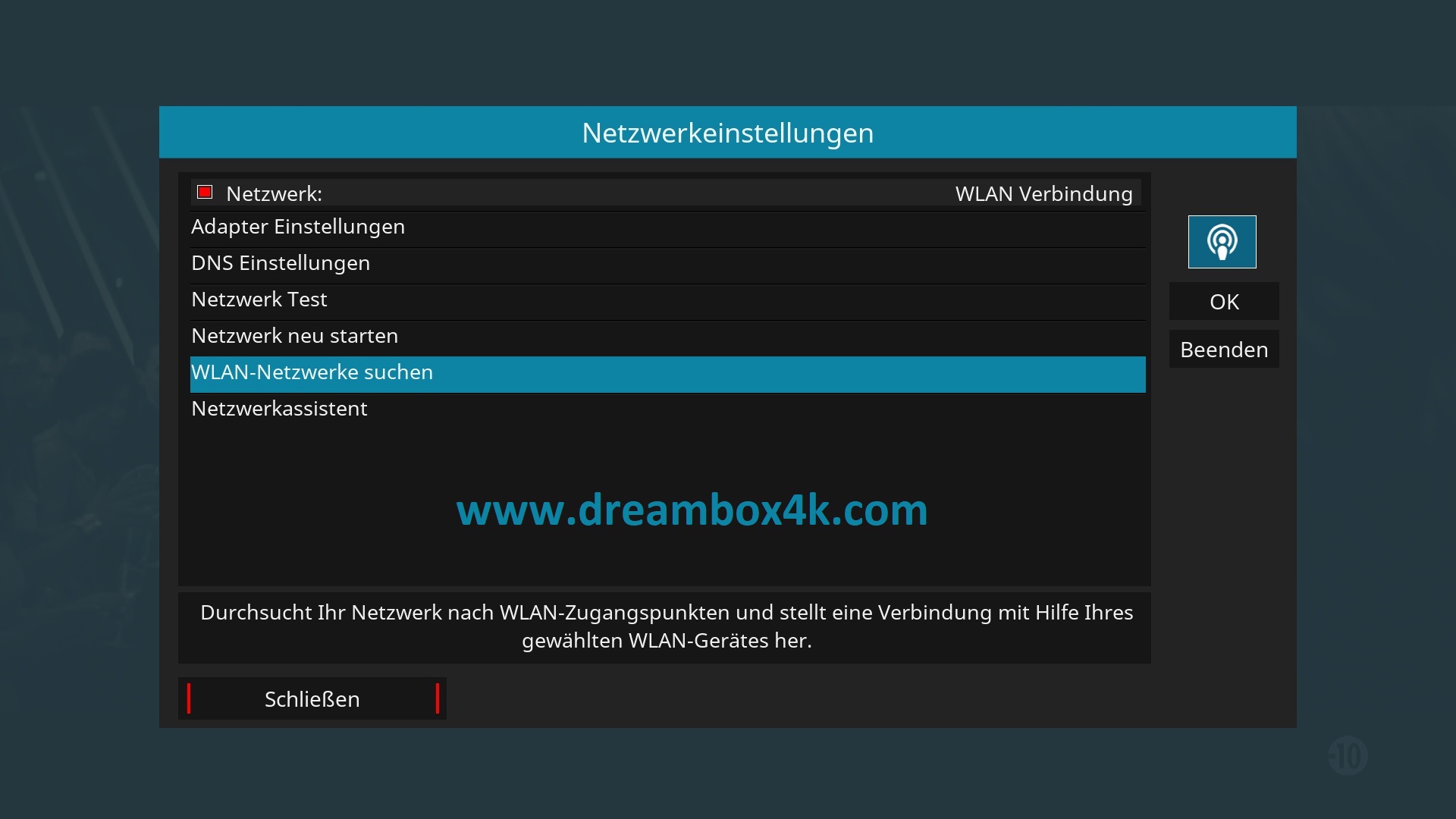Select Netzwerk Test entry

[x=667, y=300]
